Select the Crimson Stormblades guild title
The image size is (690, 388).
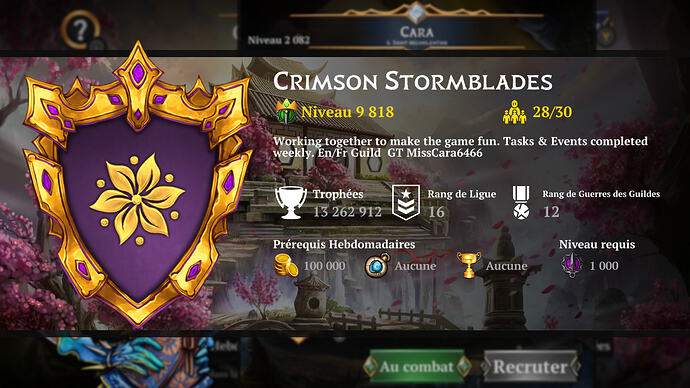click(x=413, y=81)
